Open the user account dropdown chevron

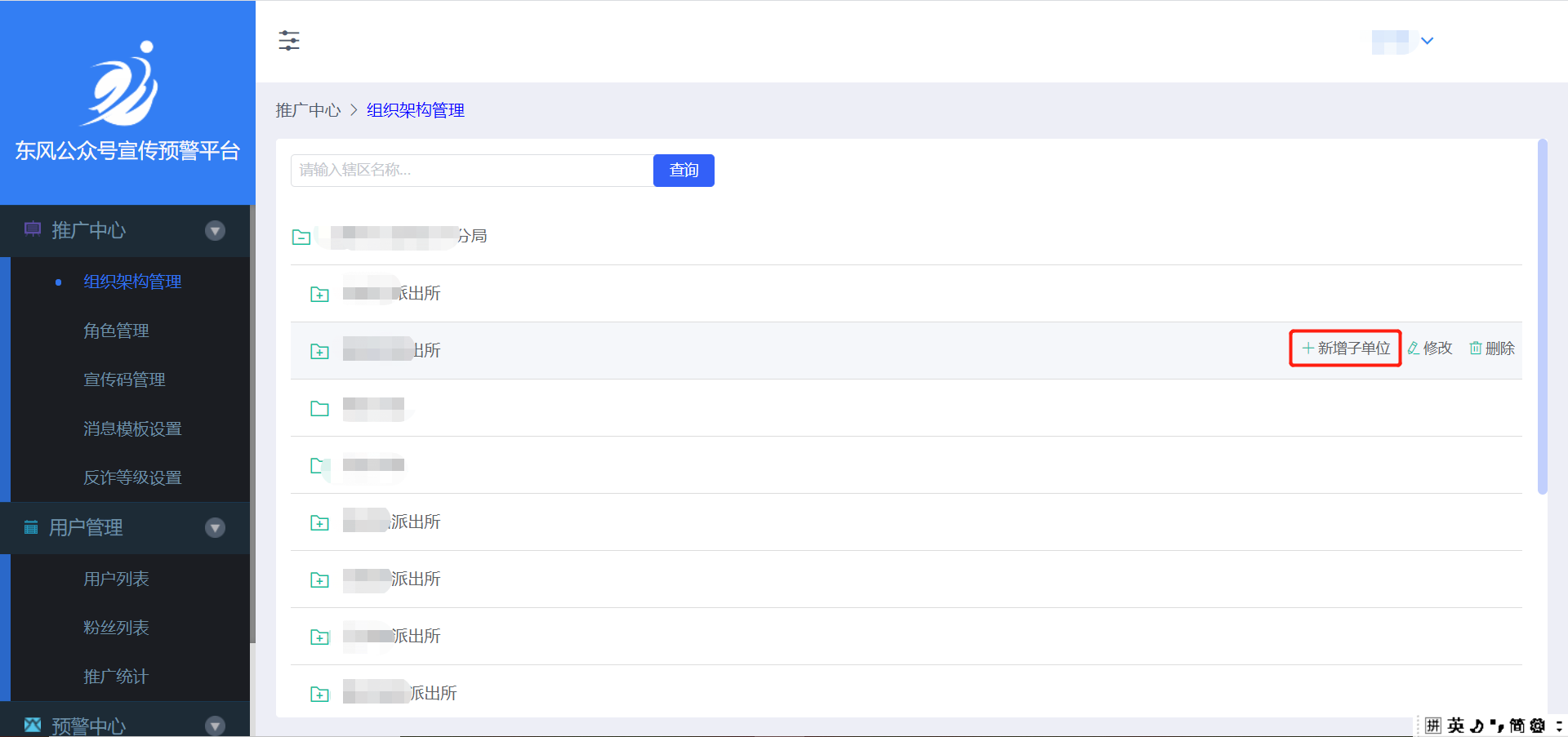(x=1428, y=41)
